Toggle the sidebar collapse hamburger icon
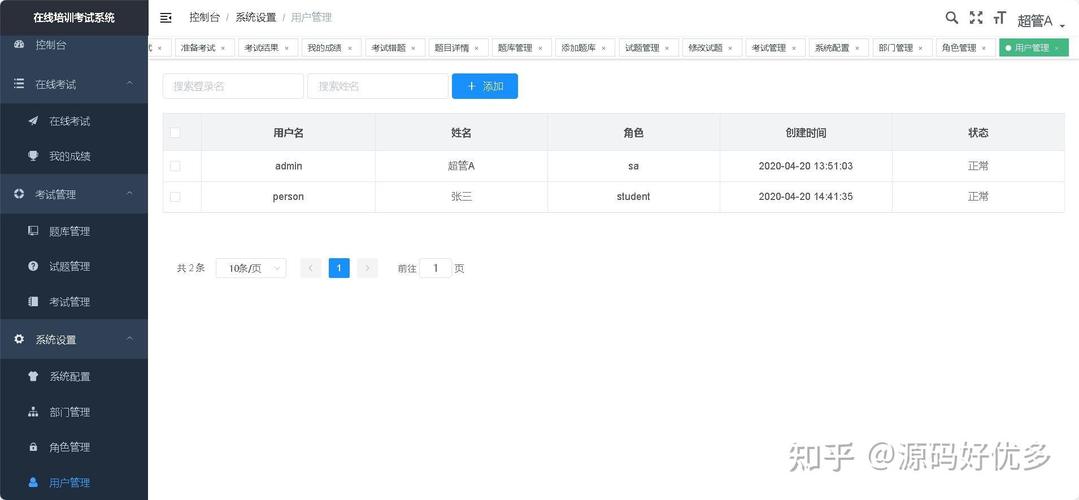Screen dimensions: 1079x500 (x=165, y=18)
